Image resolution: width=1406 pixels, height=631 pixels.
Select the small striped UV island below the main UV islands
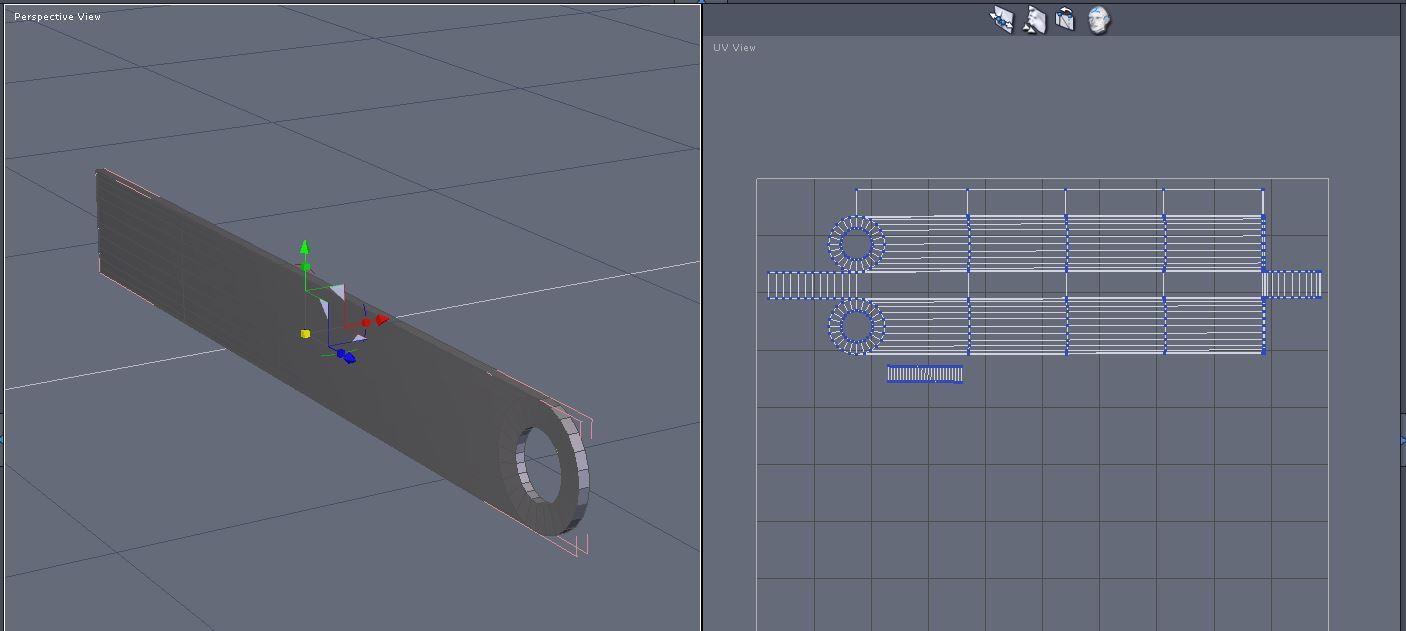click(x=925, y=374)
